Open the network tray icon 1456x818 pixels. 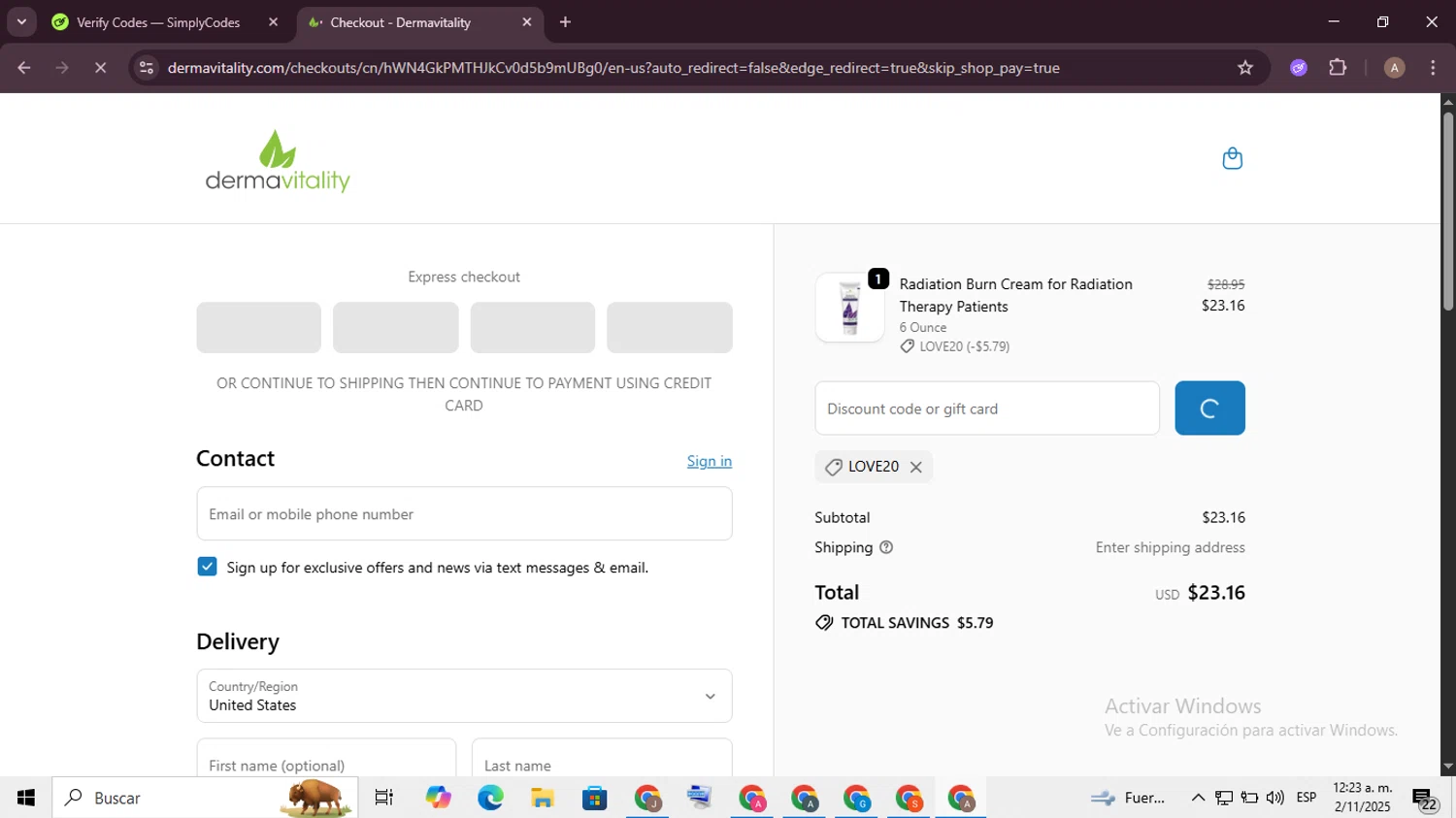pos(1224,798)
